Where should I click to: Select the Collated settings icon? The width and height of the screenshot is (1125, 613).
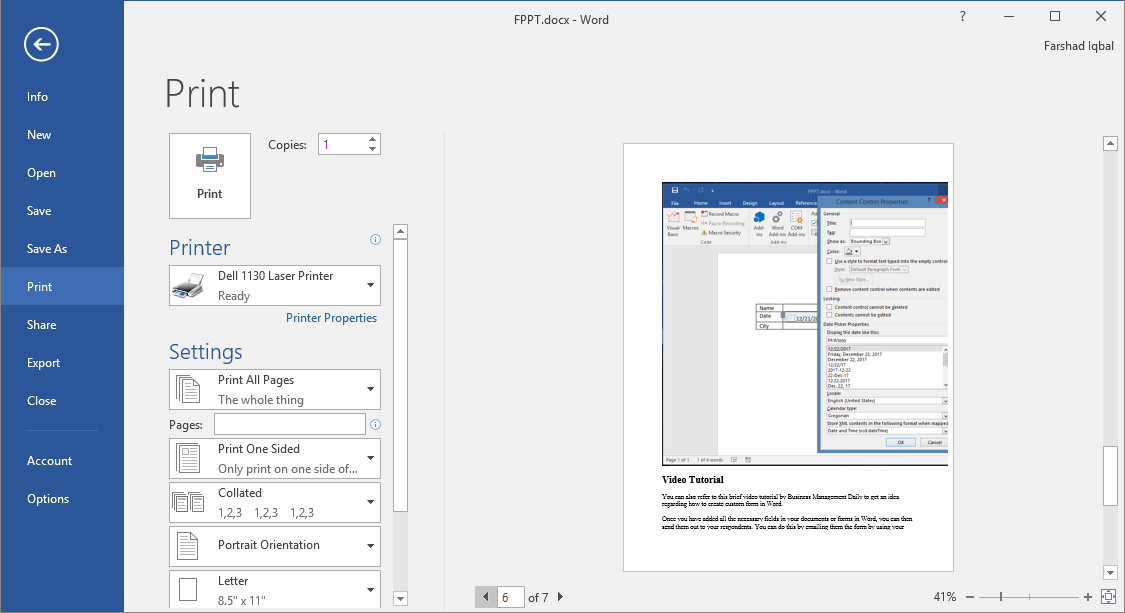189,501
